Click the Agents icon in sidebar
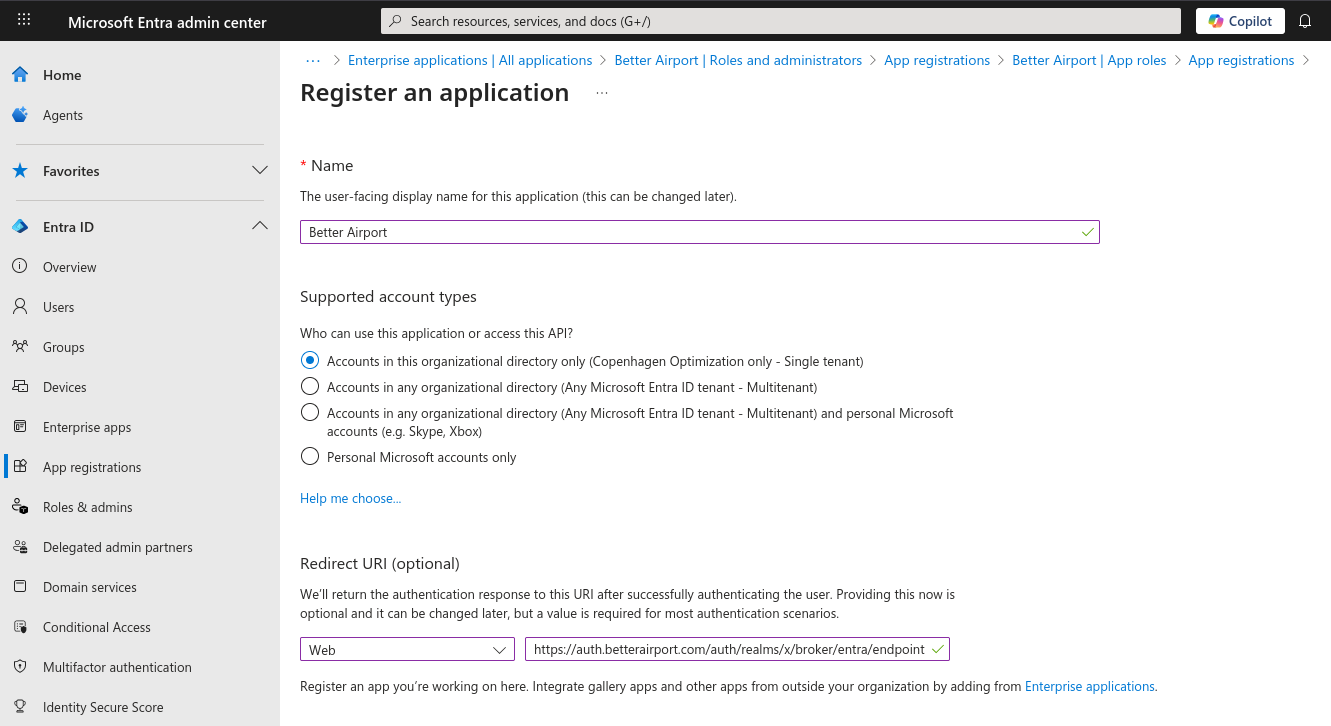Image resolution: width=1331 pixels, height=726 pixels. coord(20,115)
